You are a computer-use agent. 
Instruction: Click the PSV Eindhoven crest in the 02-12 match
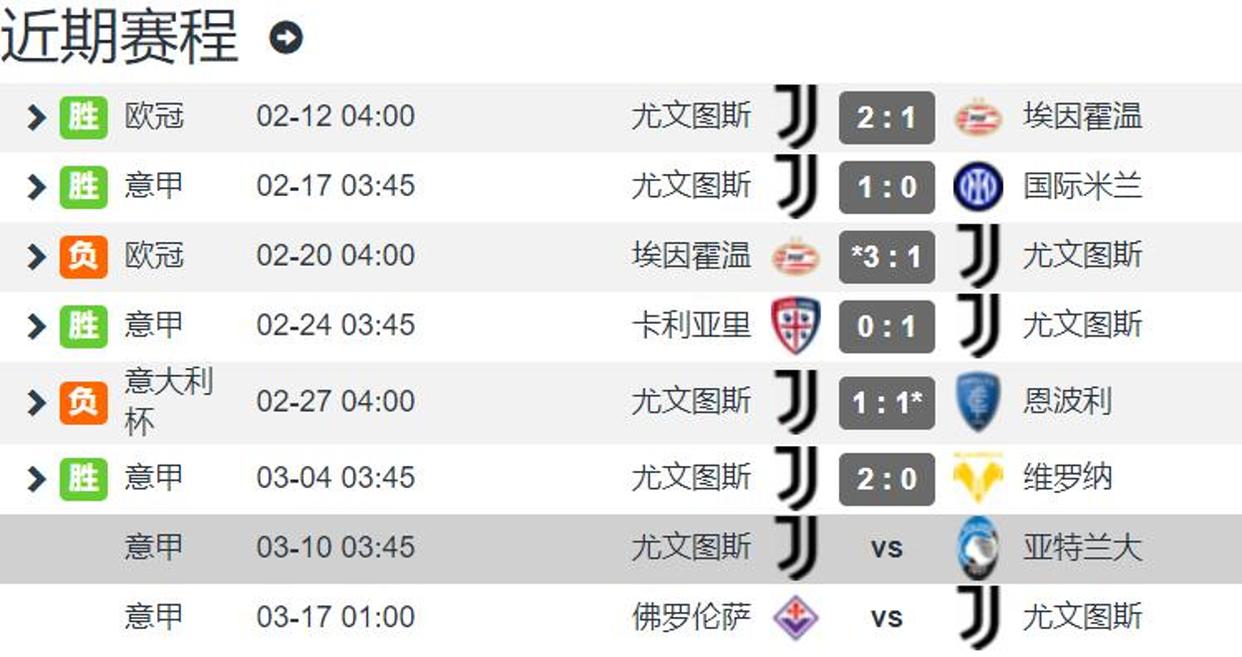coord(978,118)
